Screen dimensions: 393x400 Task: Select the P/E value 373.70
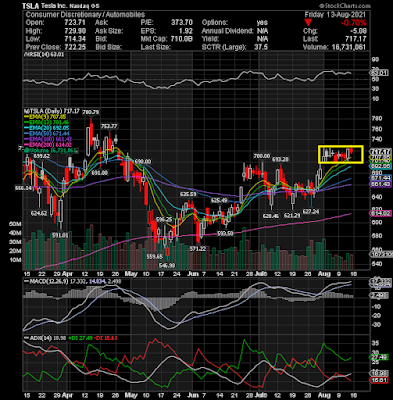tap(182, 23)
